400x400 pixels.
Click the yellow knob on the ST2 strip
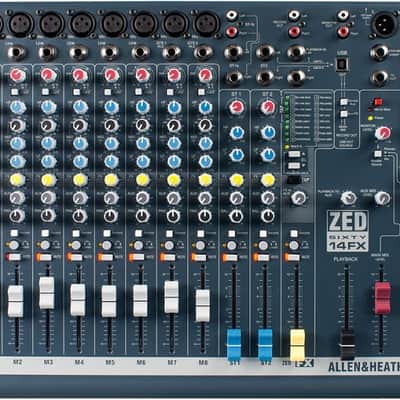coord(268,180)
